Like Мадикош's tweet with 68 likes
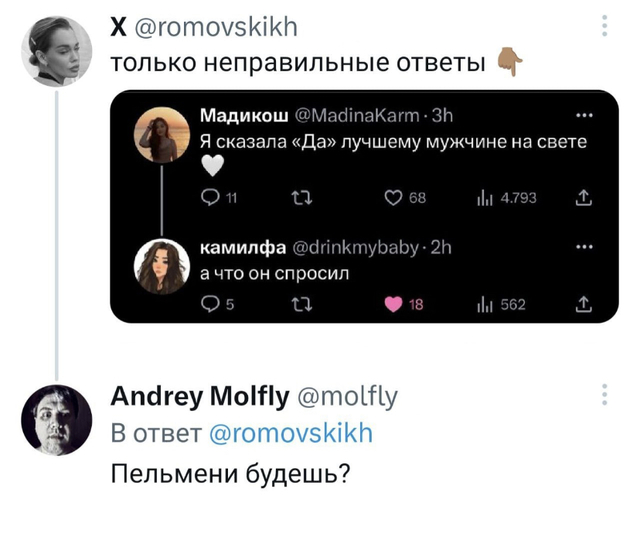The image size is (640, 547). 393,198
